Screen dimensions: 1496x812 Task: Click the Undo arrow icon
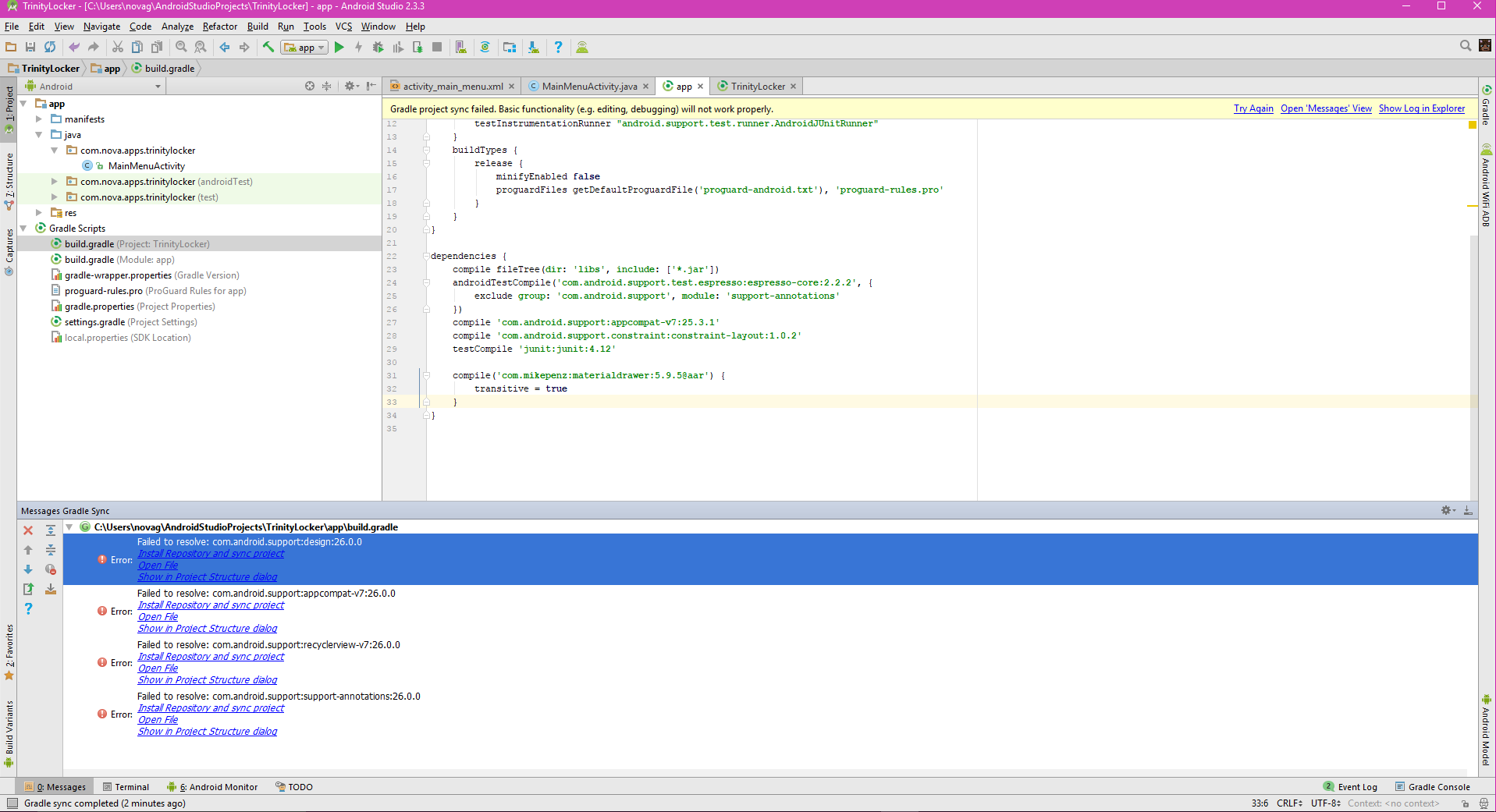pos(74,48)
